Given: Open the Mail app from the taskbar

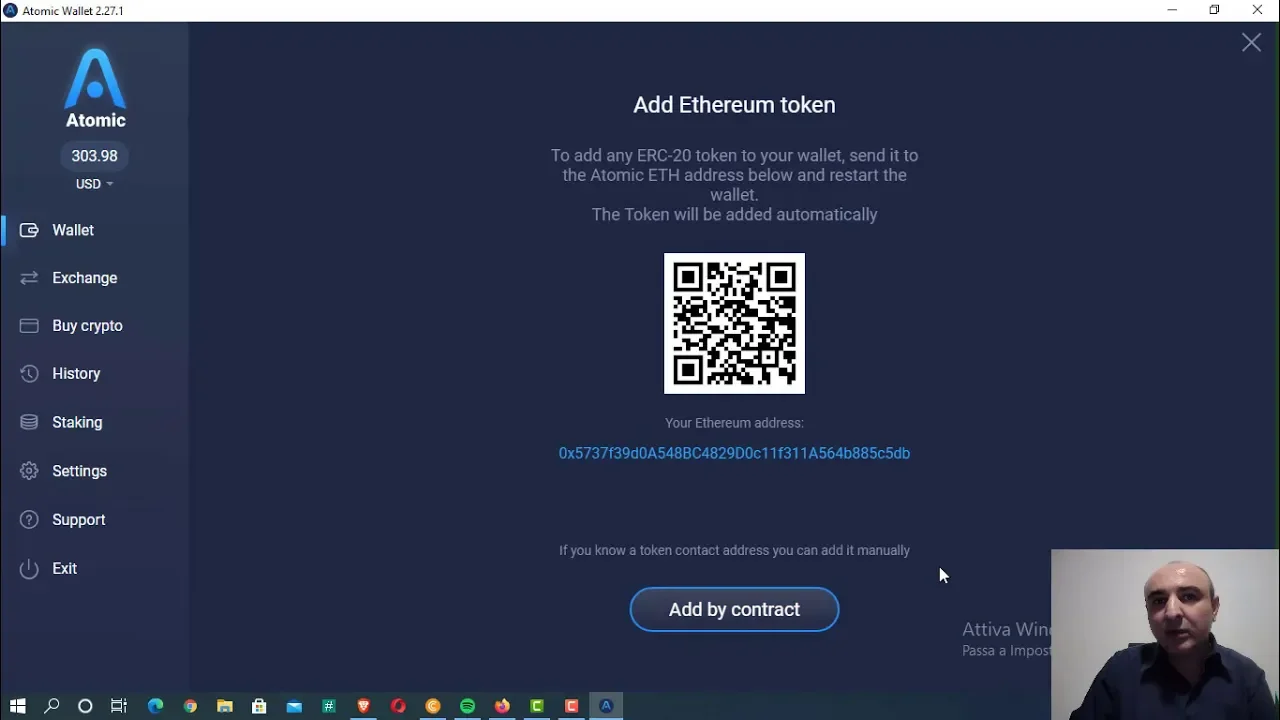Looking at the screenshot, I should [x=294, y=706].
